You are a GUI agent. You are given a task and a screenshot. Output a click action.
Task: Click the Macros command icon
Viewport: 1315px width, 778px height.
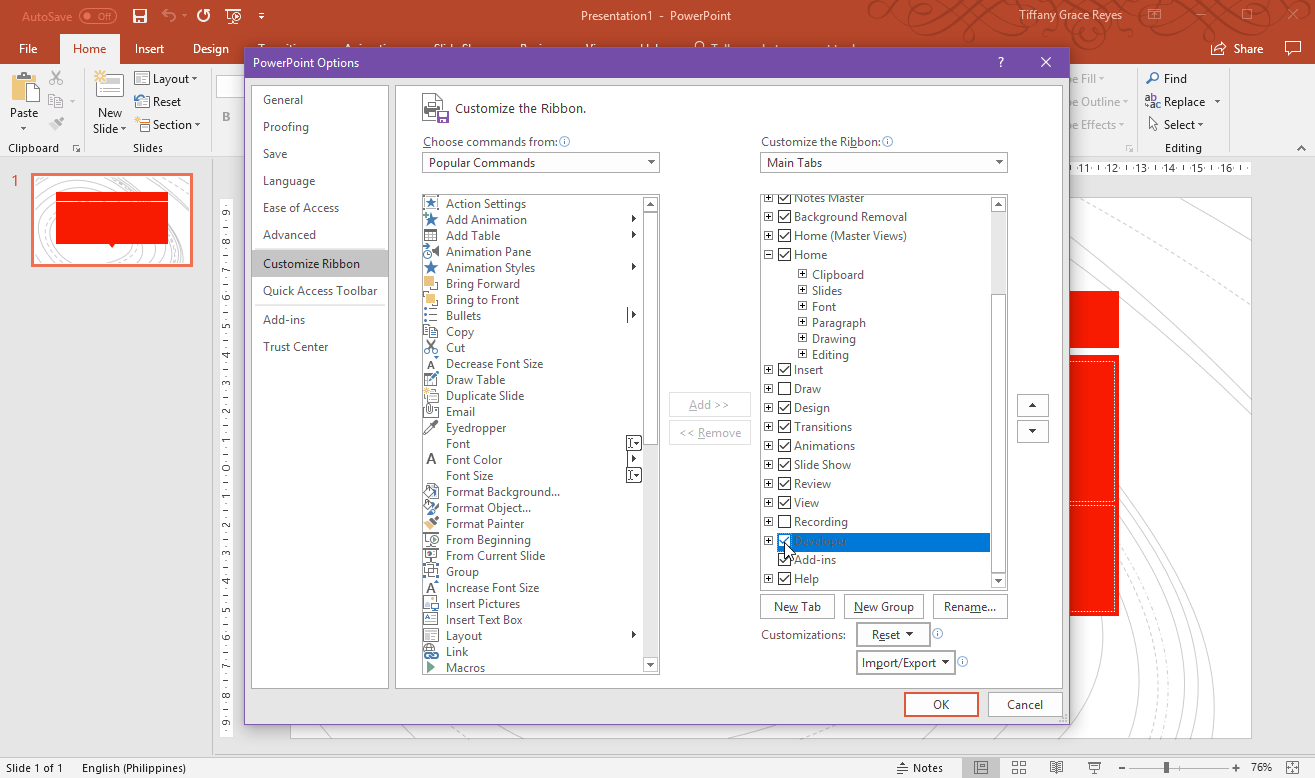(x=431, y=667)
